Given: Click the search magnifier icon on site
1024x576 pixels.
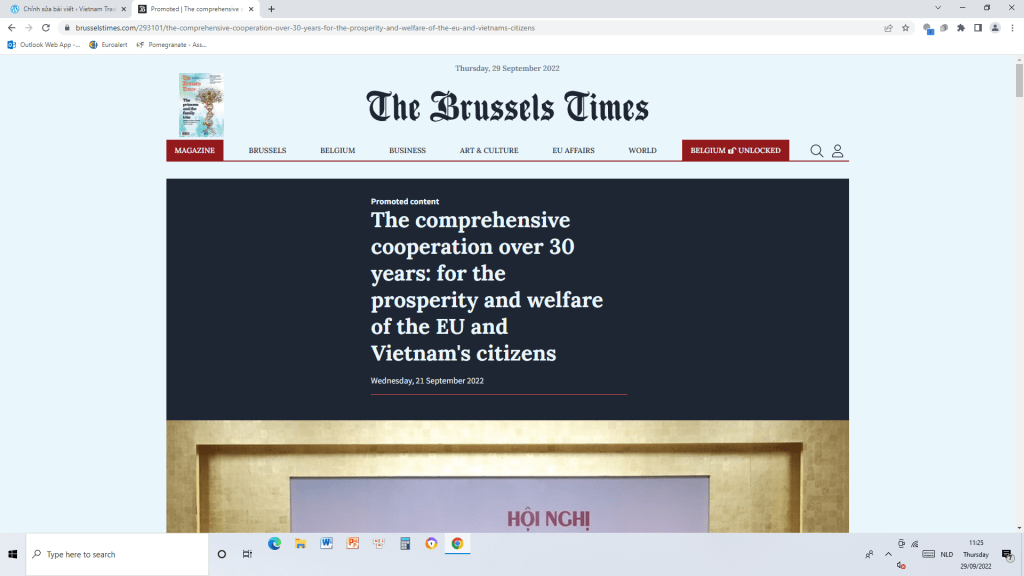Looking at the screenshot, I should coord(816,151).
